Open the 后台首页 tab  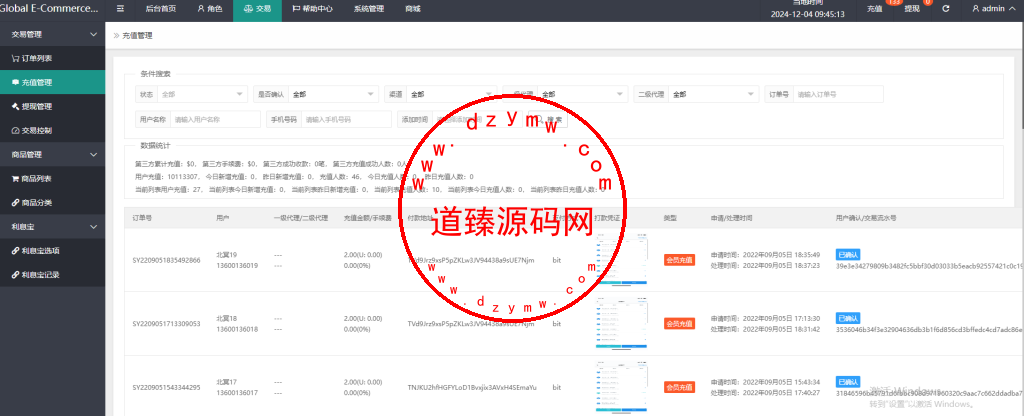coord(160,9)
